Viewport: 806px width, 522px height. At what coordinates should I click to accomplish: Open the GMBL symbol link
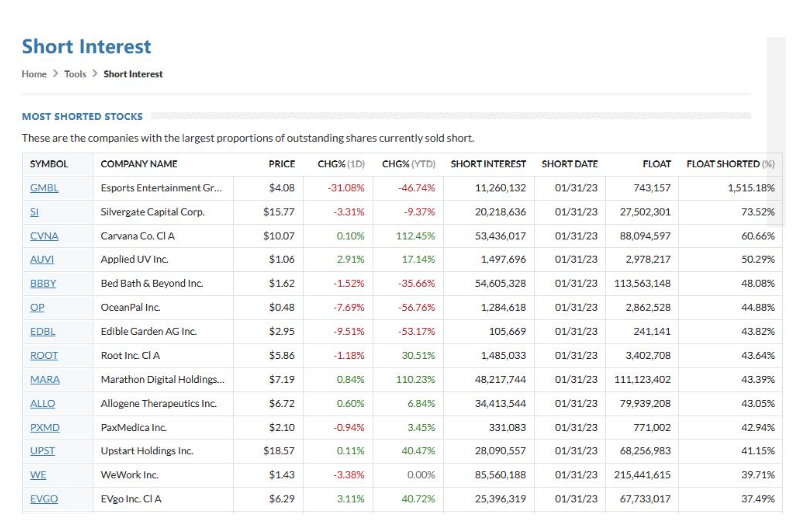(x=44, y=188)
